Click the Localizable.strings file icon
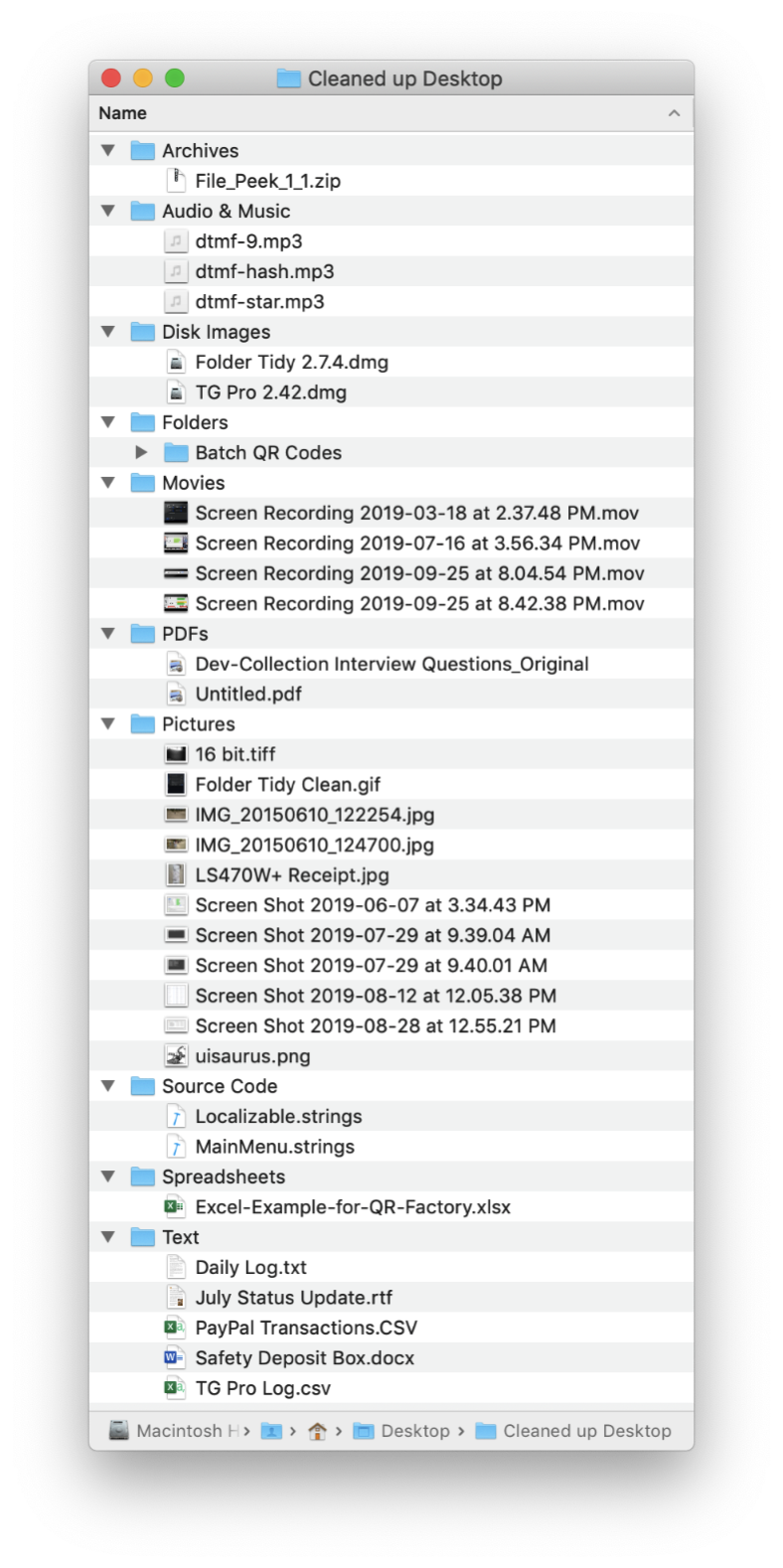 (176, 1116)
